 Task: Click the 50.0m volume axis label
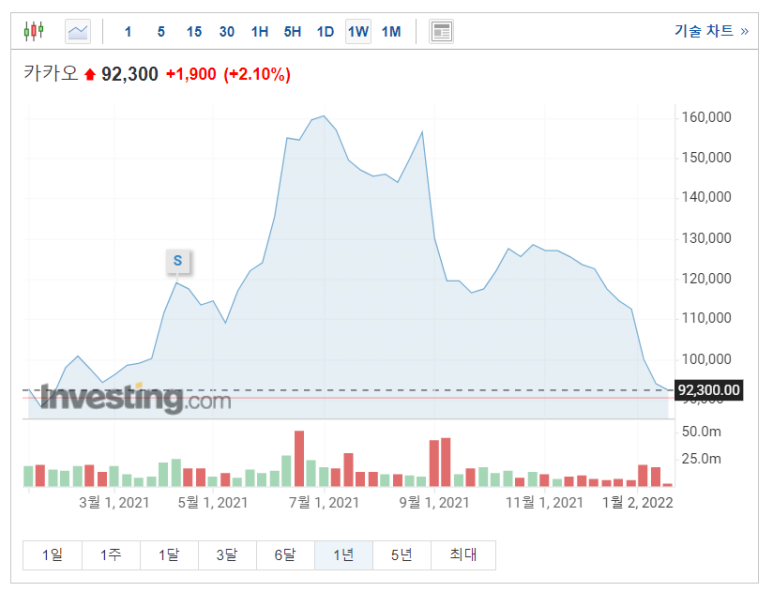(701, 432)
